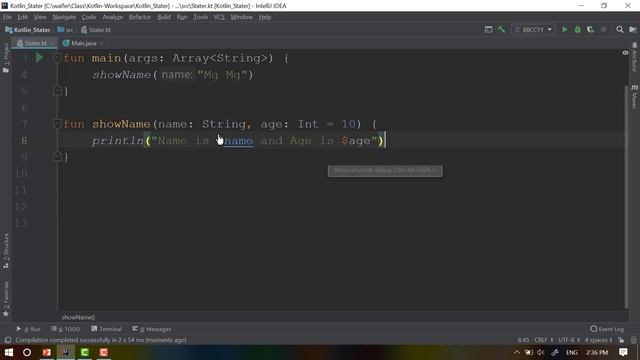Click the showName() breadcrumb below editor

[x=78, y=317]
